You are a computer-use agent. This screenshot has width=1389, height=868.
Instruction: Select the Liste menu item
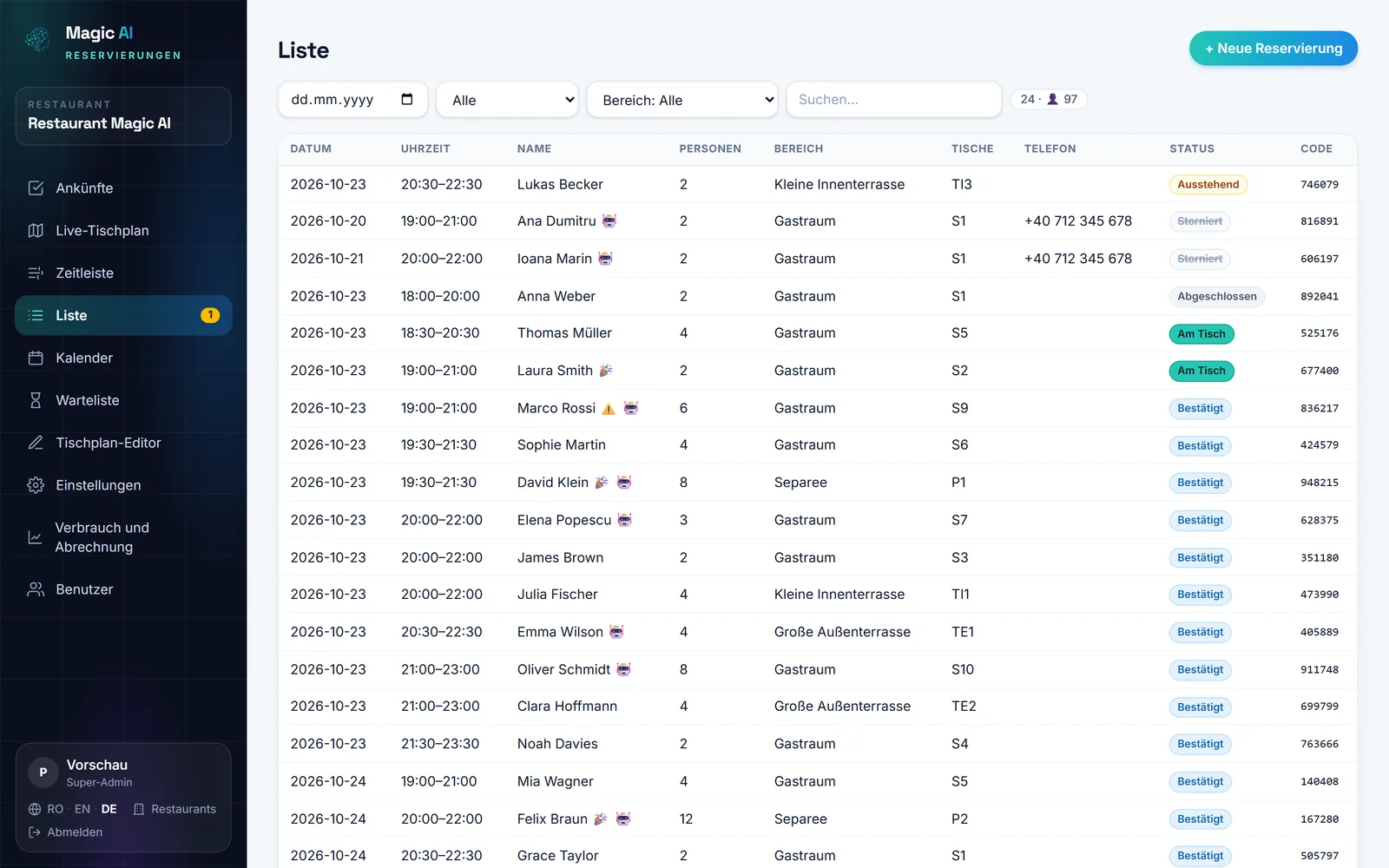pos(123,316)
